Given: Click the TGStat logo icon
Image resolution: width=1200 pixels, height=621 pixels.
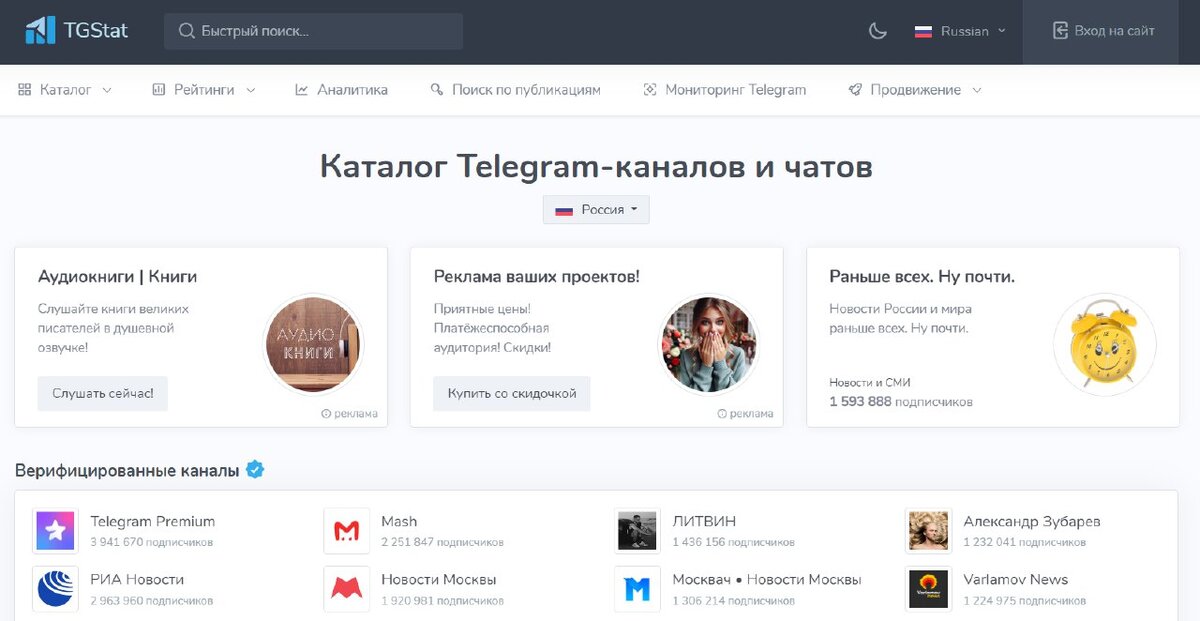Looking at the screenshot, I should 40,30.
